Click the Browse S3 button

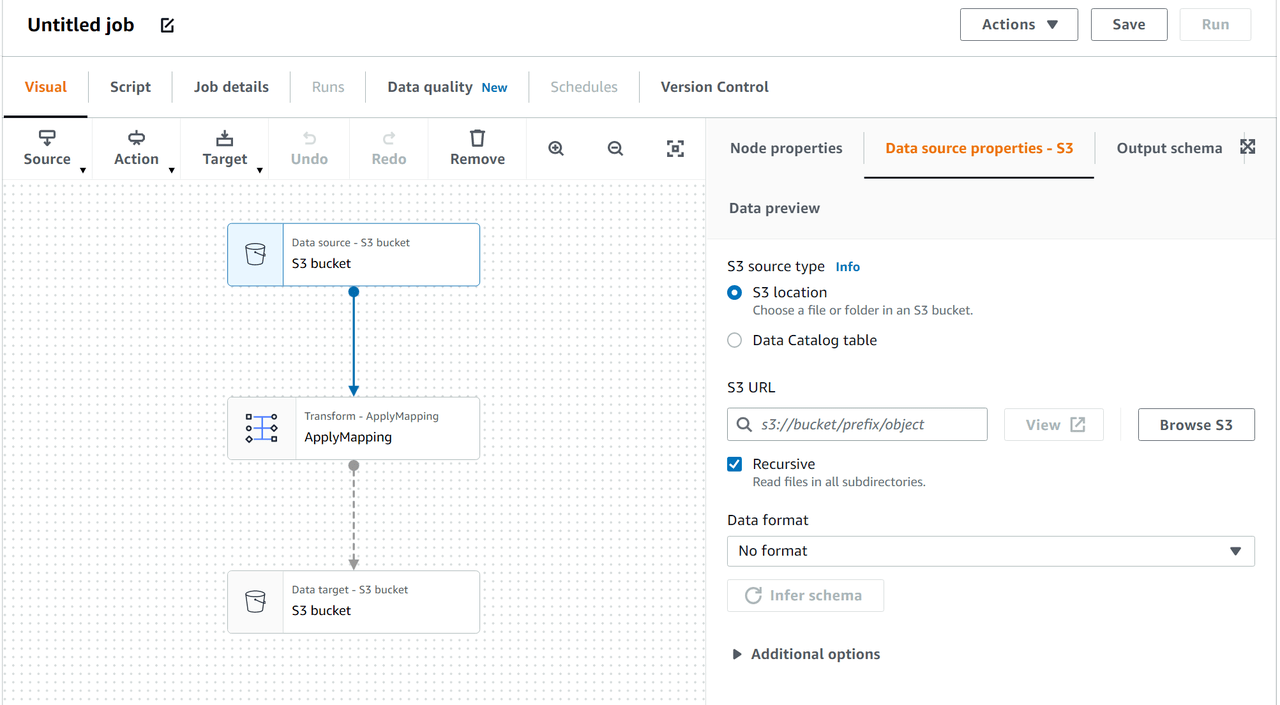[1196, 424]
